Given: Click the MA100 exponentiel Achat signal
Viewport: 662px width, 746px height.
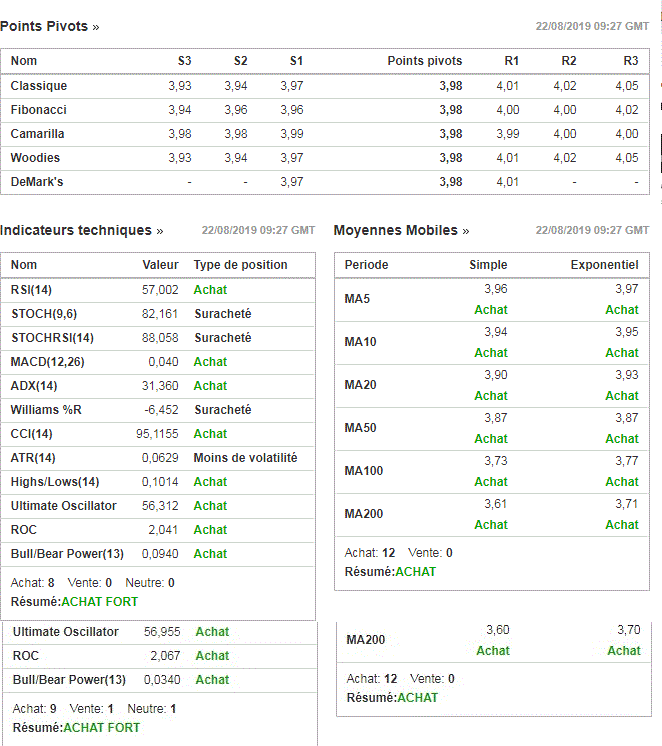Looking at the screenshot, I should tap(622, 481).
